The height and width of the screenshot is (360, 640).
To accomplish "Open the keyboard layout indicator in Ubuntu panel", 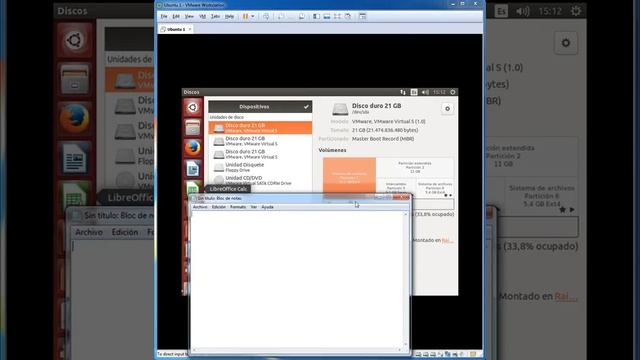I will (x=414, y=92).
